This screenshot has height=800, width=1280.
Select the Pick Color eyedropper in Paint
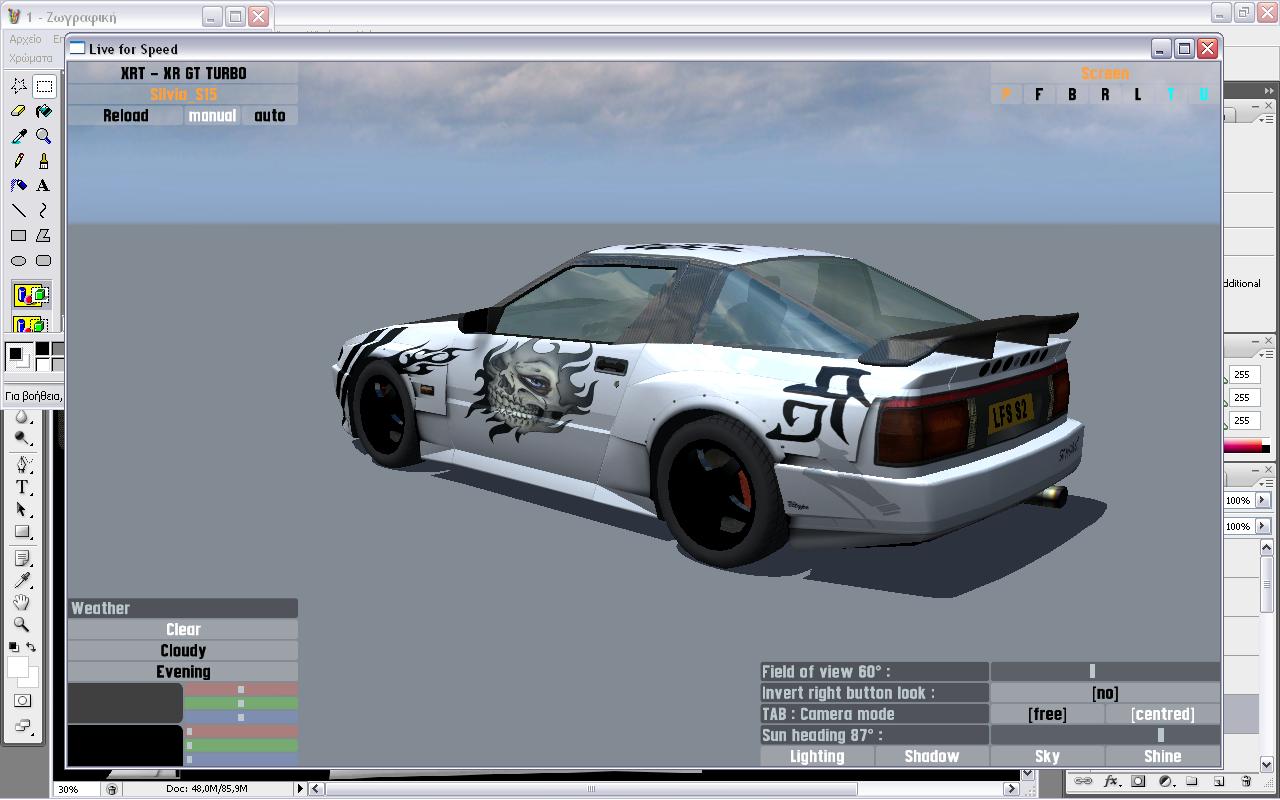(19, 136)
